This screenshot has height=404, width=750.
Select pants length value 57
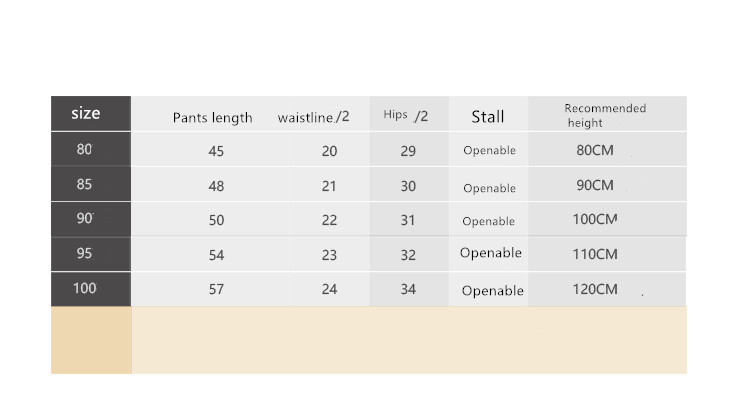pos(216,289)
